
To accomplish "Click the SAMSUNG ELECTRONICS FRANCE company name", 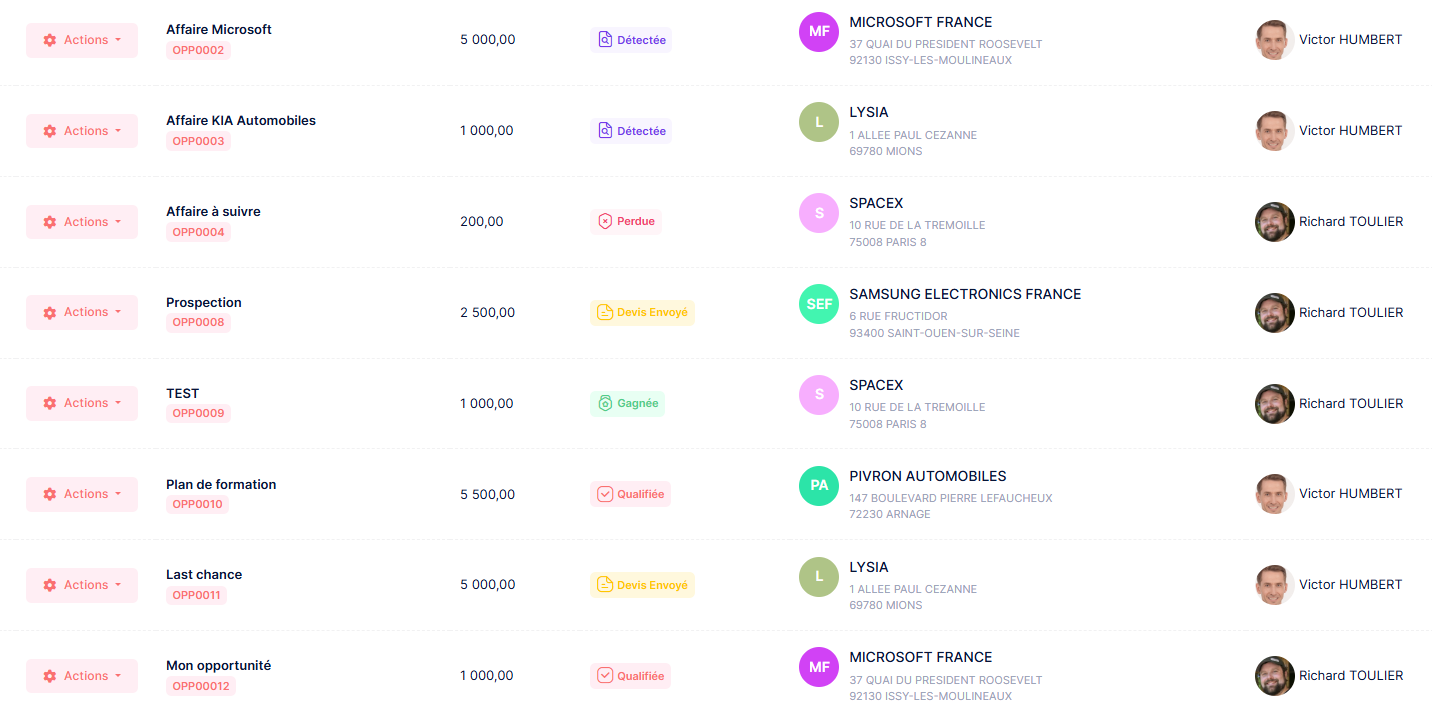I will (x=965, y=294).
